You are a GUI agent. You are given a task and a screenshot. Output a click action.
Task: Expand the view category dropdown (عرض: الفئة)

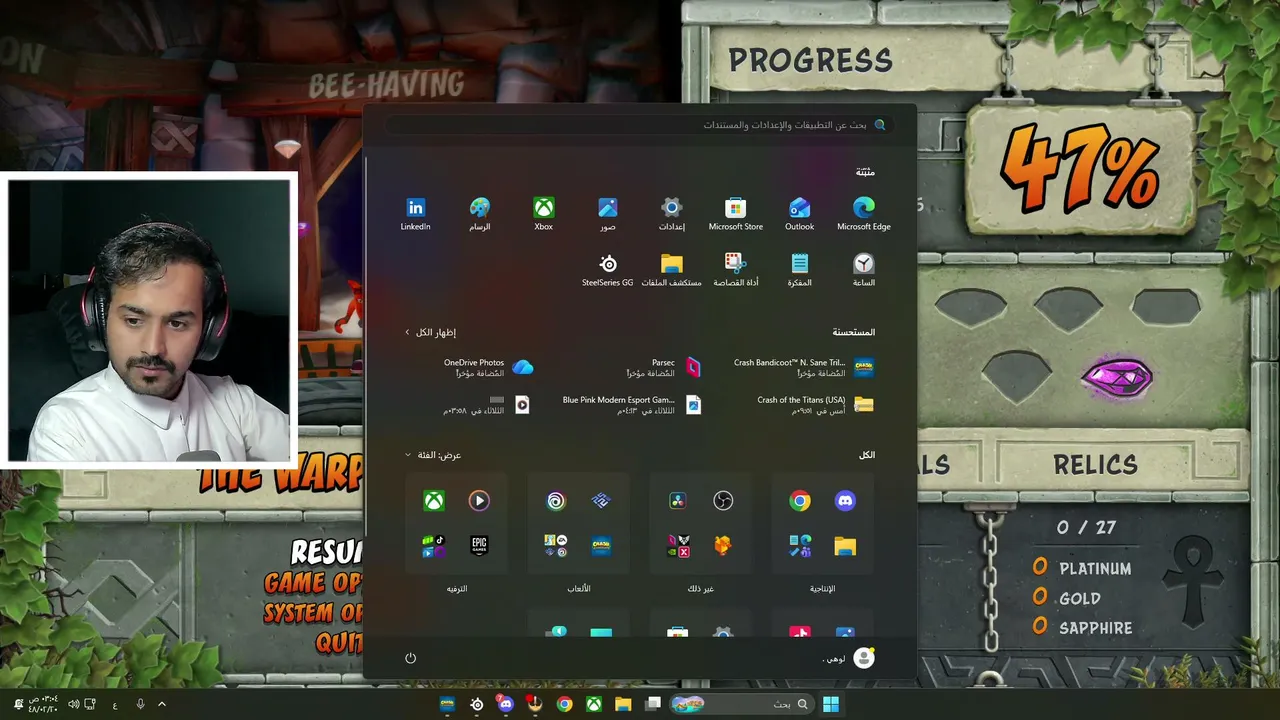433,455
